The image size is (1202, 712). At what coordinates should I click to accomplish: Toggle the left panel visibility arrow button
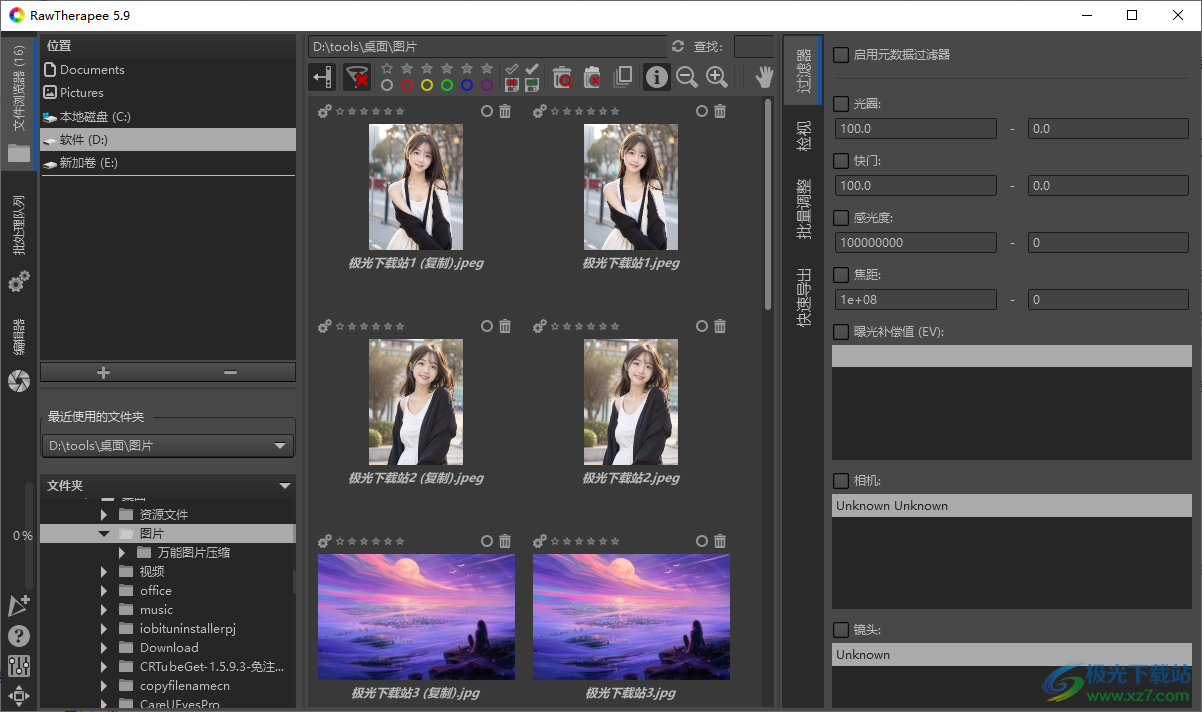(x=322, y=77)
